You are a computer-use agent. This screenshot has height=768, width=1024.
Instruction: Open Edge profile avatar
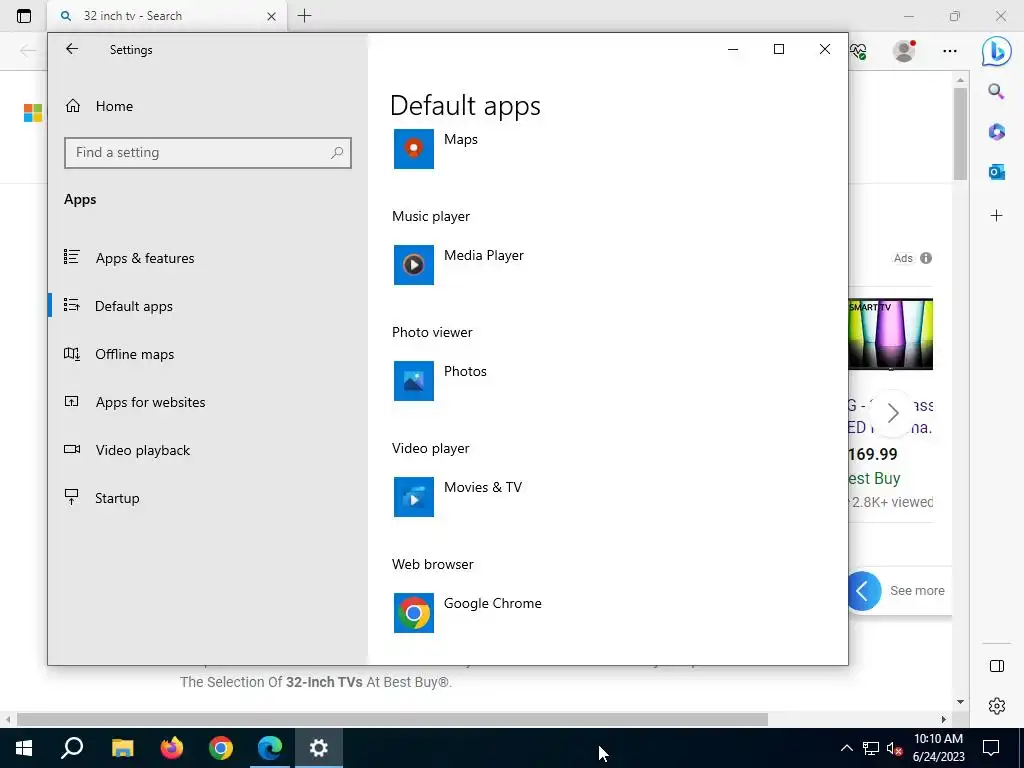(x=904, y=50)
